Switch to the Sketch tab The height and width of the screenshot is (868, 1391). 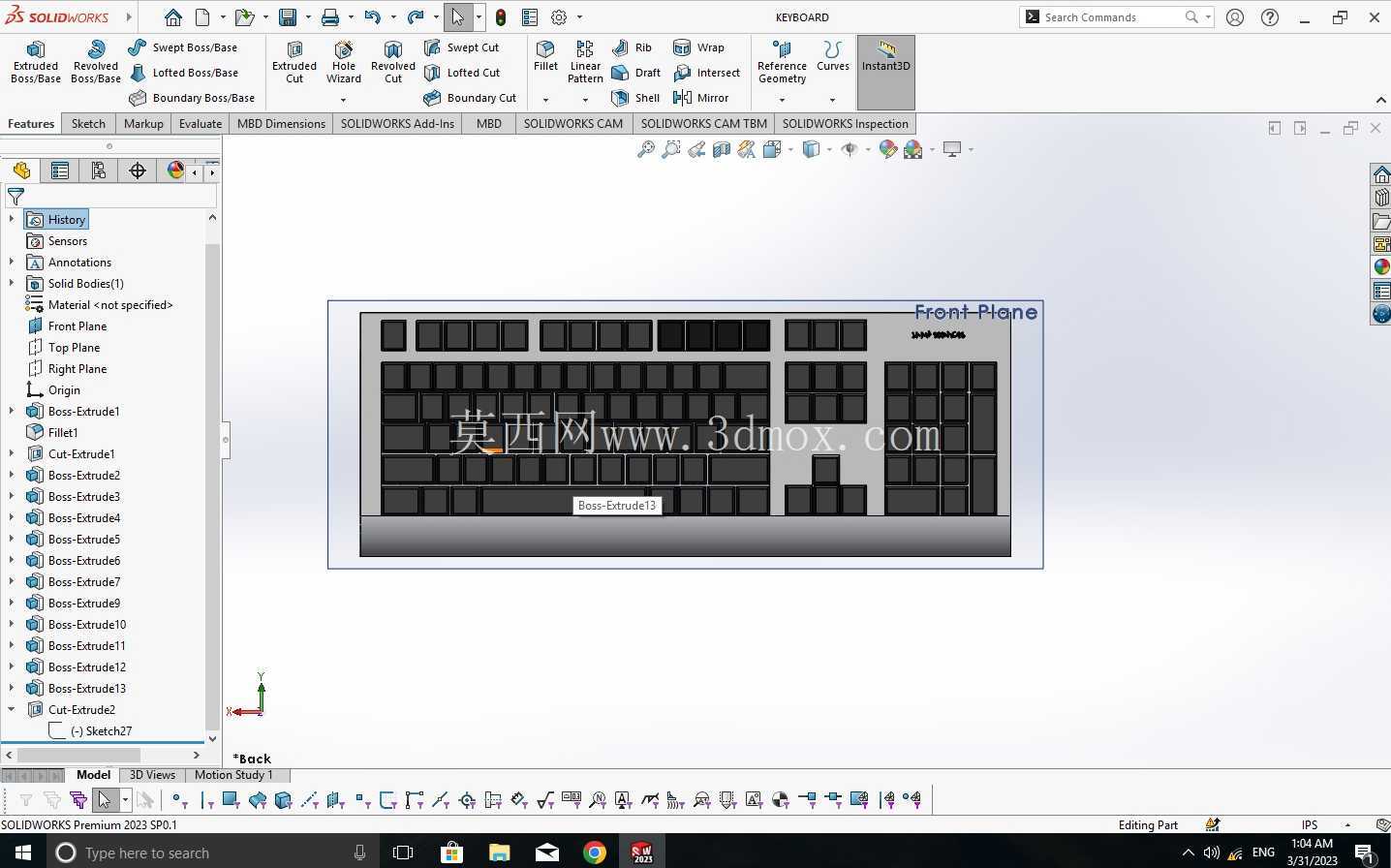pos(88,123)
